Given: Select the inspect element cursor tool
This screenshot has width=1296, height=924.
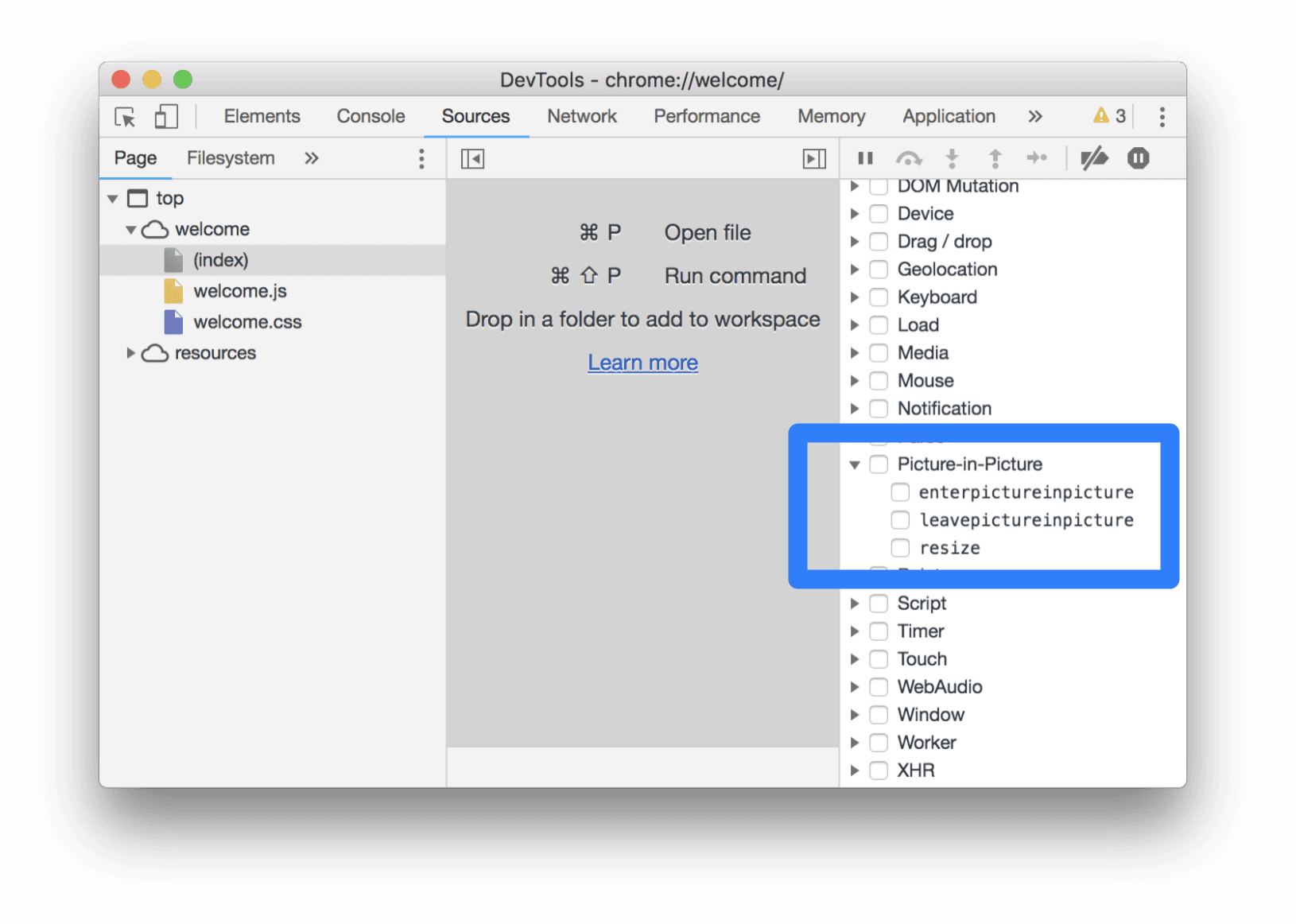Looking at the screenshot, I should (123, 116).
